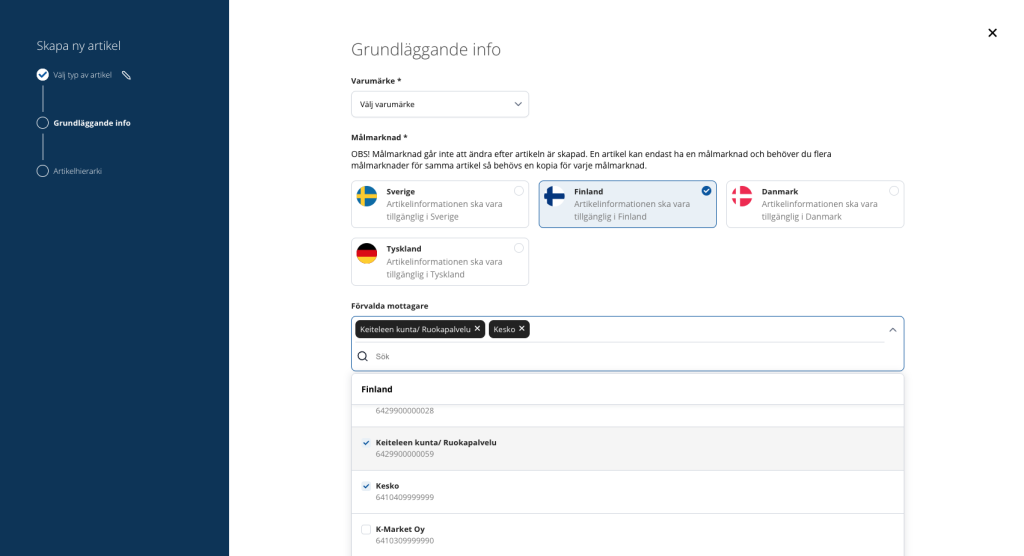Check the K-Market Oy checkbox

coord(366,529)
